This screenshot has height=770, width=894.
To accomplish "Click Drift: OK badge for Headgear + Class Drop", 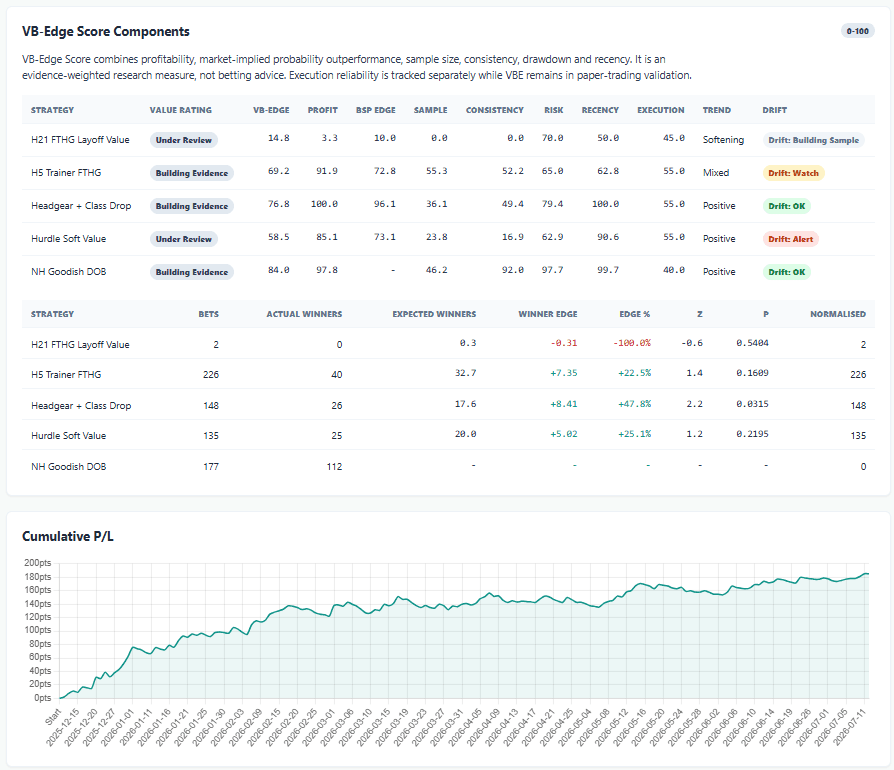I will (x=786, y=206).
